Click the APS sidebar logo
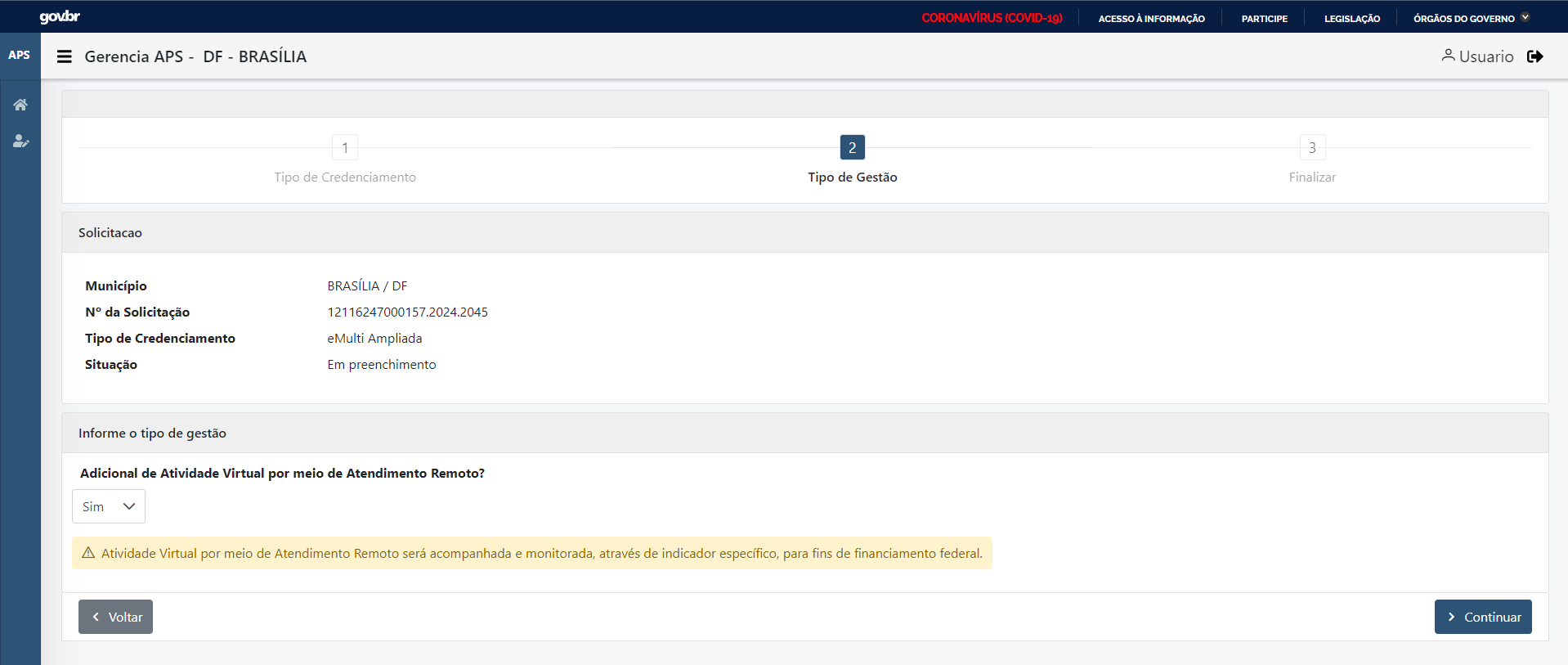 (20, 56)
